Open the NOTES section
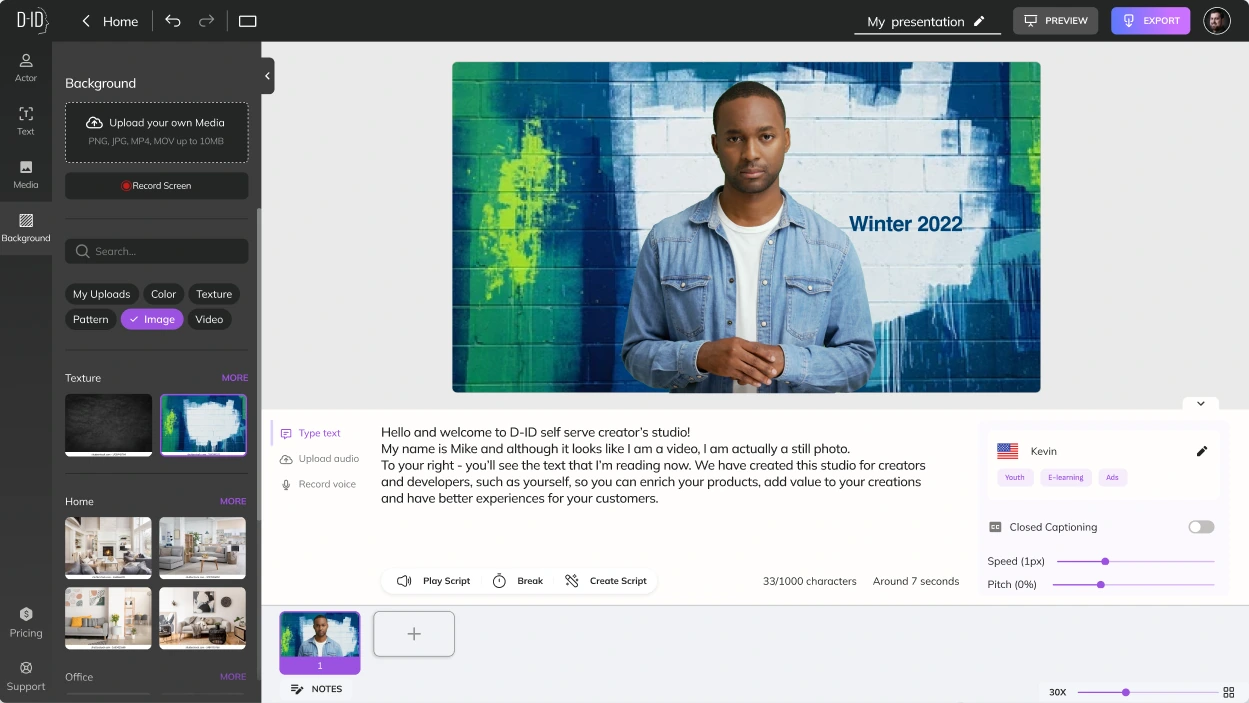The width and height of the screenshot is (1249, 703). (317, 689)
